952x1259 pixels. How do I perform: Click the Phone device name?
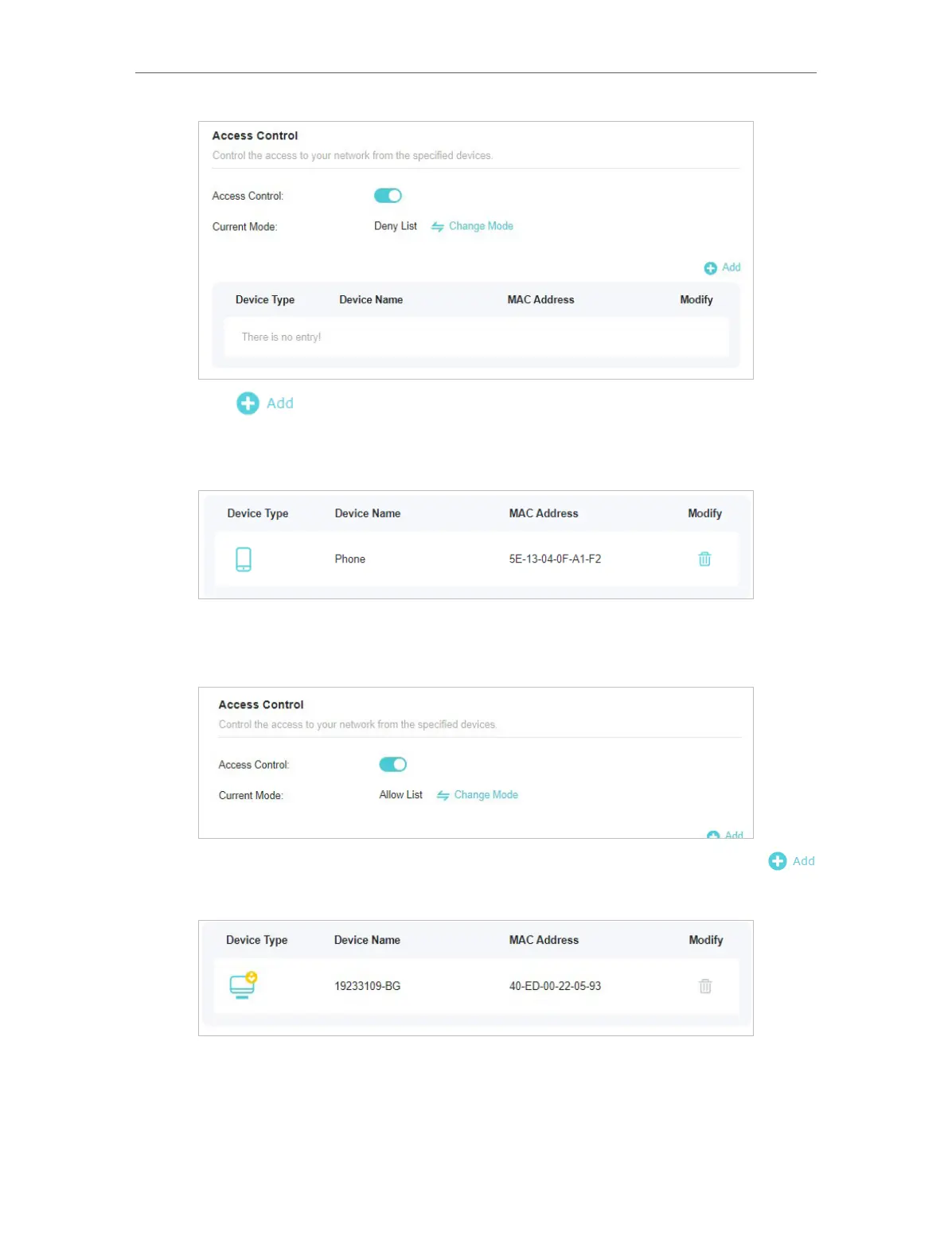350,559
